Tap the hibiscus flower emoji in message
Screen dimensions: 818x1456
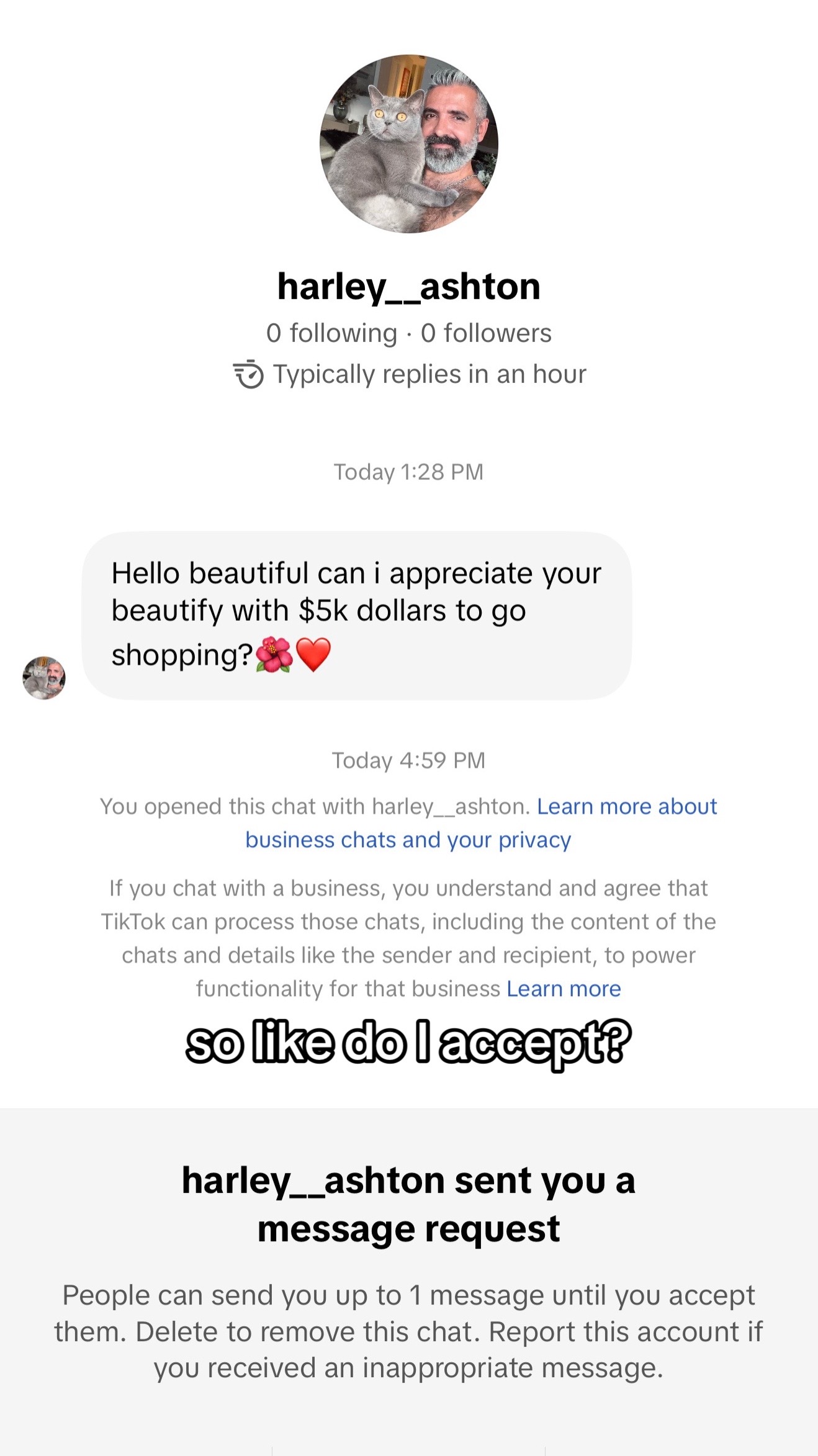pyautogui.click(x=274, y=655)
